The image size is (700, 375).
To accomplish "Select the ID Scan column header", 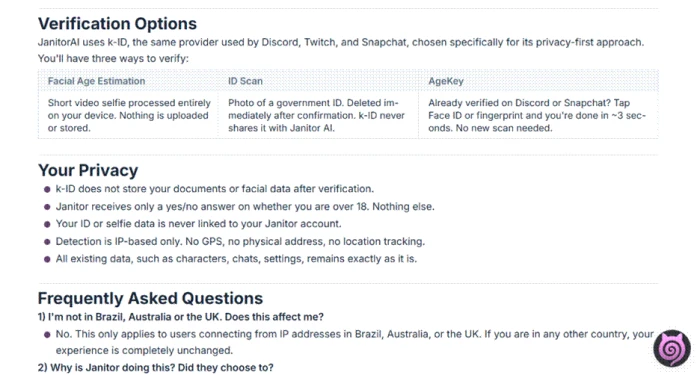I will (x=245, y=81).
